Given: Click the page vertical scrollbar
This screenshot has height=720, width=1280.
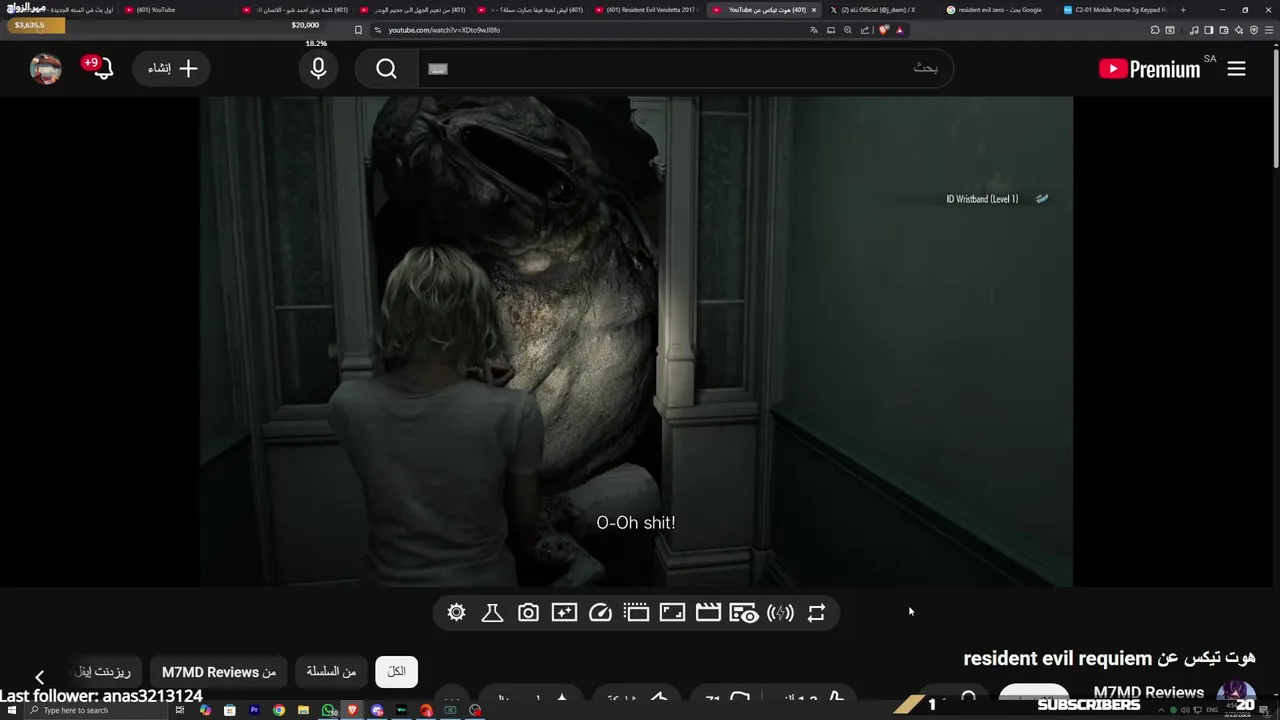Looking at the screenshot, I should [x=1276, y=108].
